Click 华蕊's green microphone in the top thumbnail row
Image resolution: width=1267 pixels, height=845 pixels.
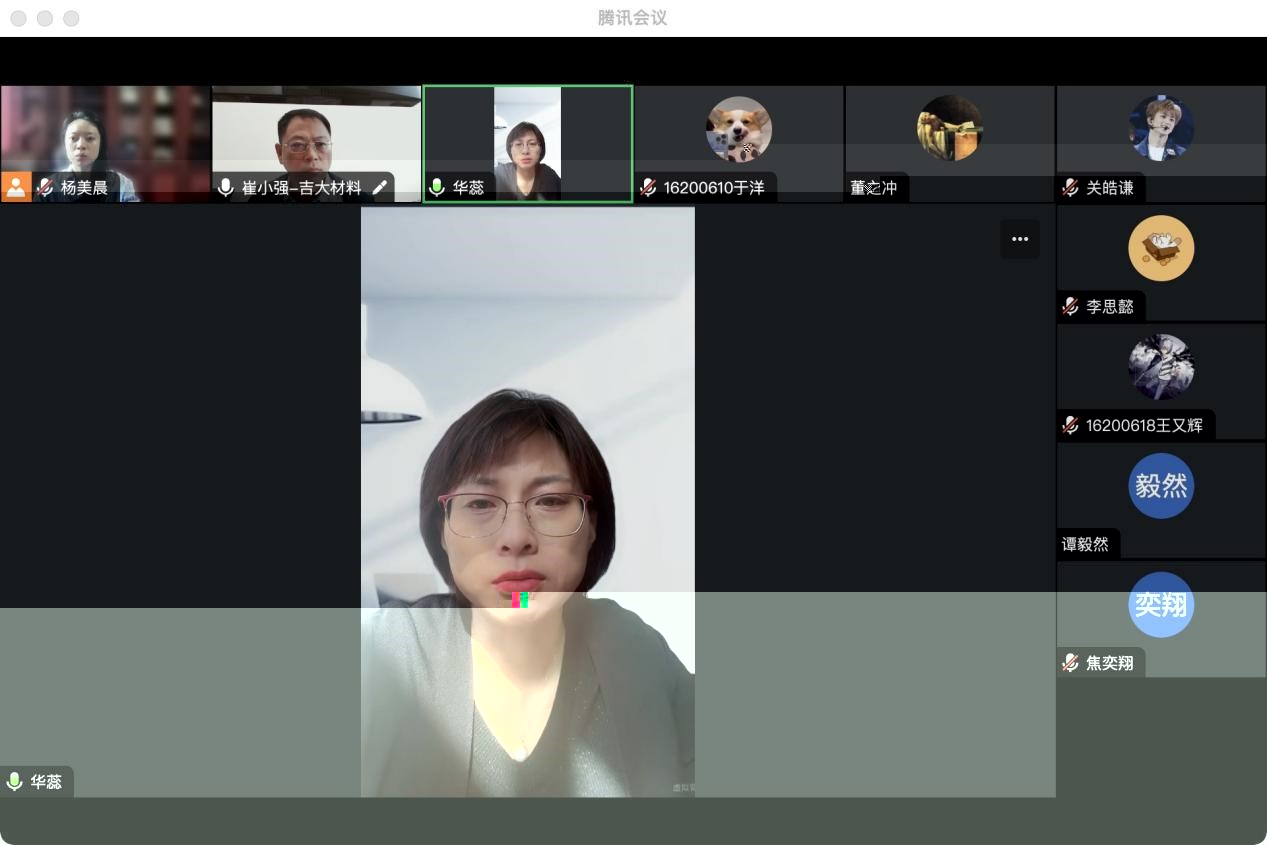[x=437, y=187]
